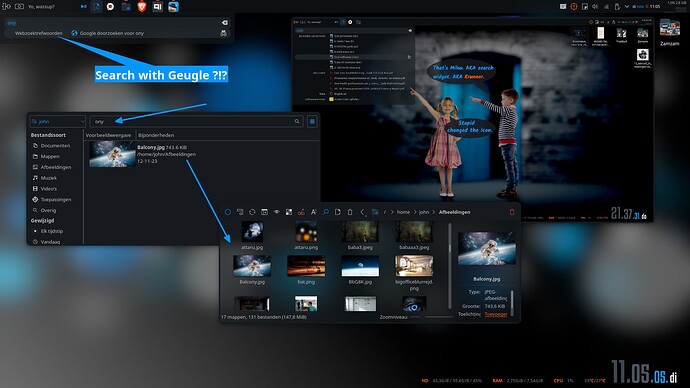Select bat.png thumbnail in Dolphin
This screenshot has height=388, width=690.
pyautogui.click(x=306, y=266)
